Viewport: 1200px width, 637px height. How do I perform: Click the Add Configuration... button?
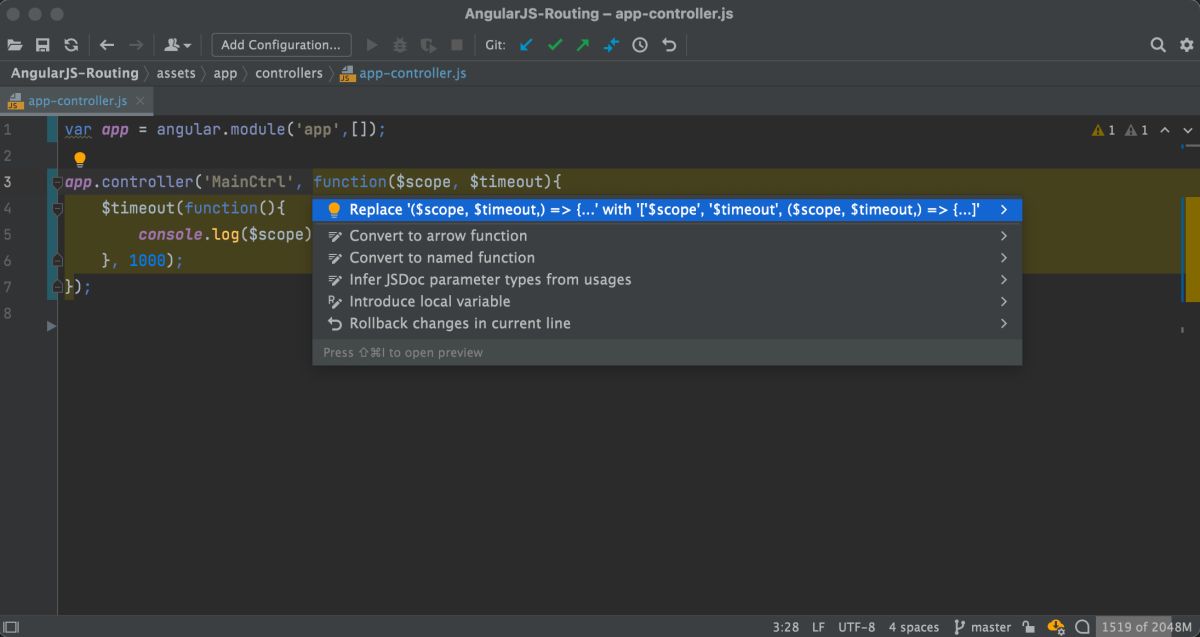[281, 45]
